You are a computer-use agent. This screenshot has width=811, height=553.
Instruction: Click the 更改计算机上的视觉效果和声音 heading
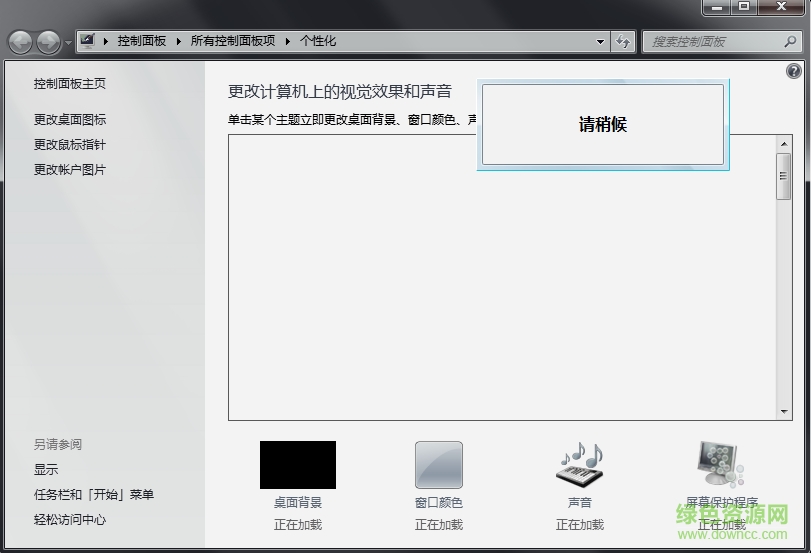click(x=340, y=92)
